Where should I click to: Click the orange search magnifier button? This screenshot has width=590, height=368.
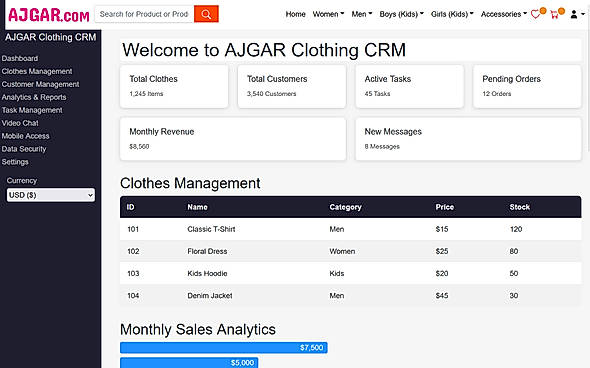[206, 14]
